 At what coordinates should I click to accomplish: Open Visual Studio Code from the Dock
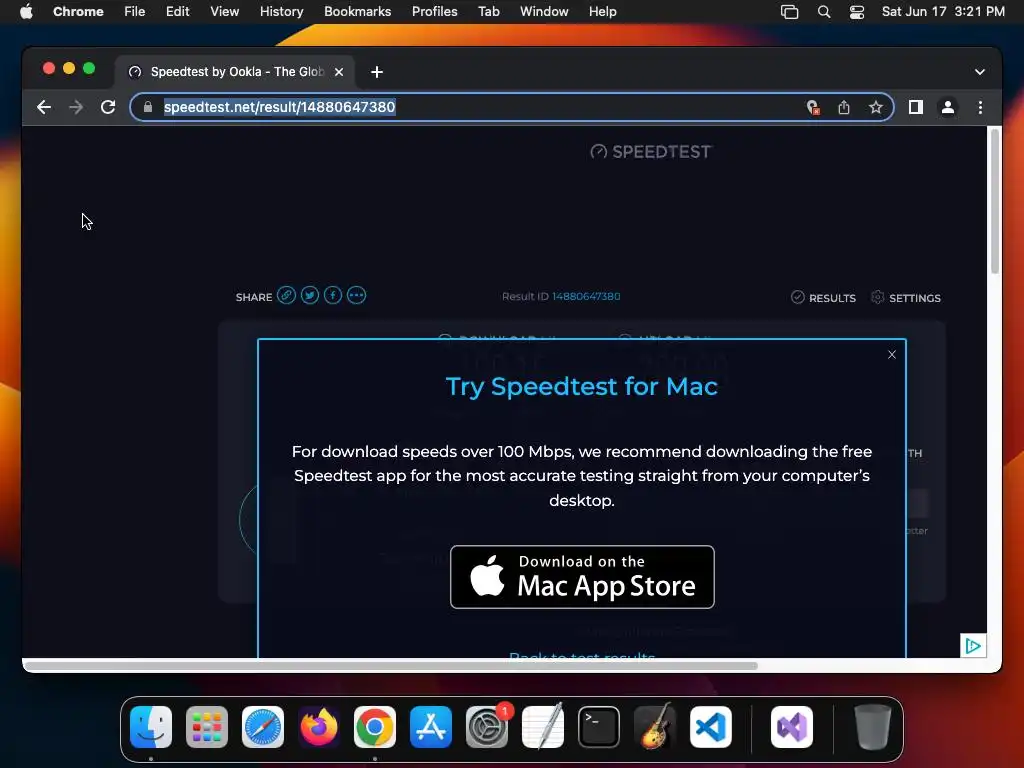coord(711,727)
